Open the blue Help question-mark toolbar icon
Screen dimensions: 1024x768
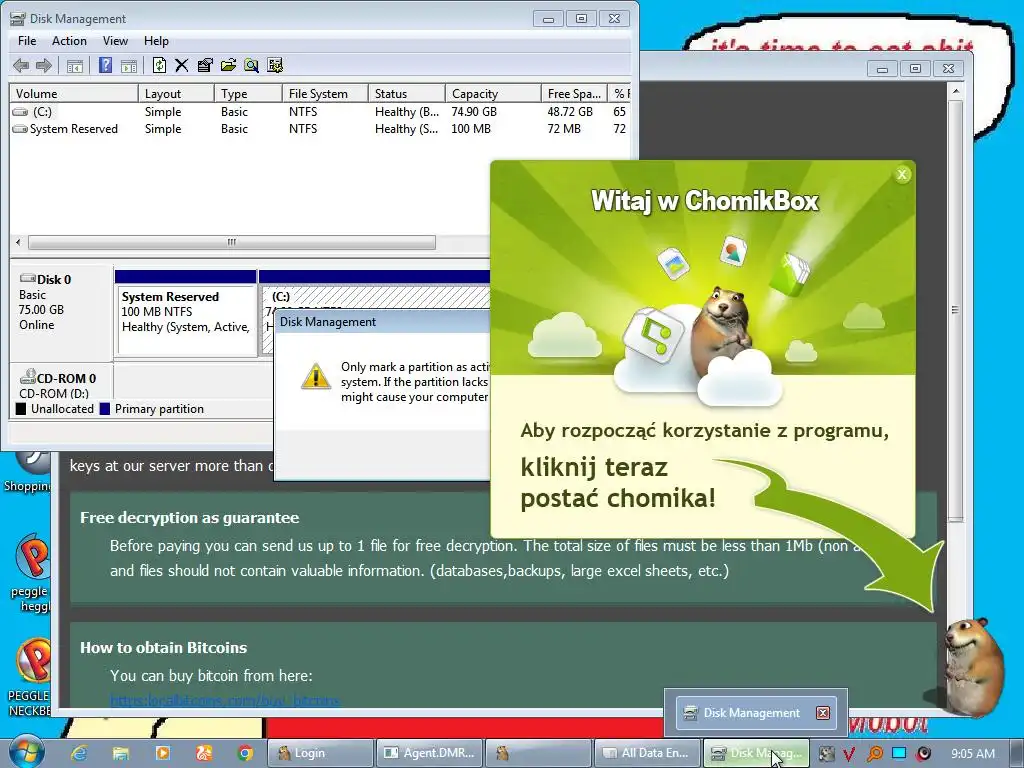[105, 65]
